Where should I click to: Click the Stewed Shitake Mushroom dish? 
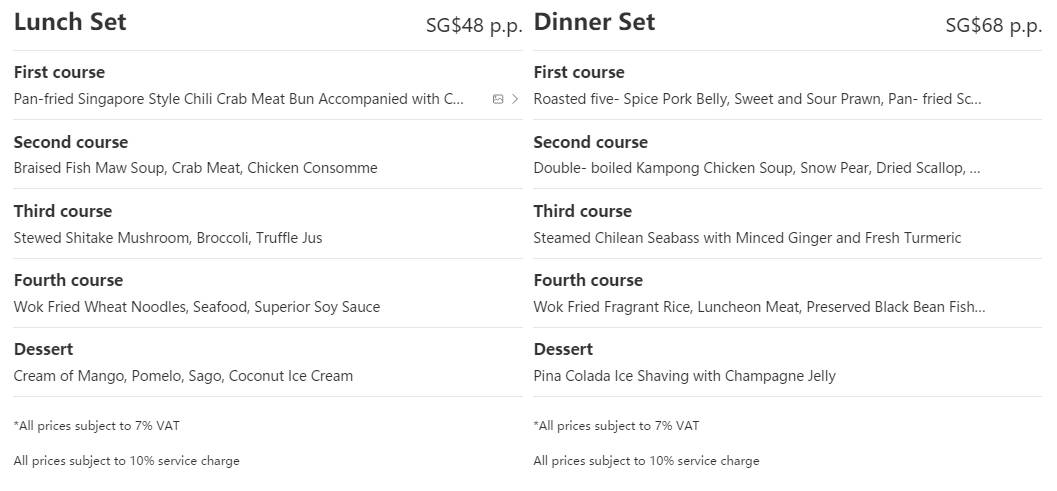[167, 238]
